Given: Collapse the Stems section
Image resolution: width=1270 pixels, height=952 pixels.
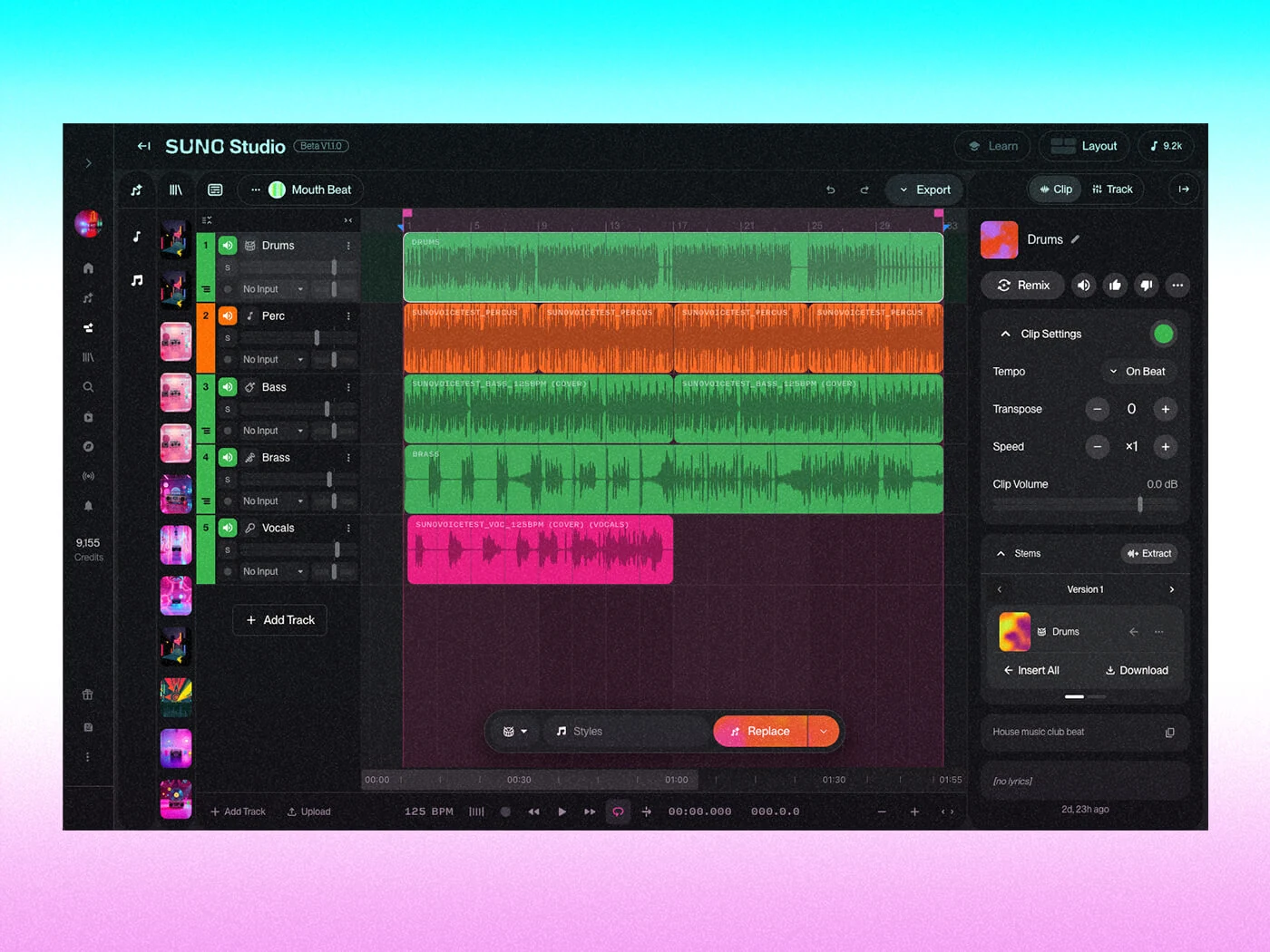Looking at the screenshot, I should [x=1001, y=553].
